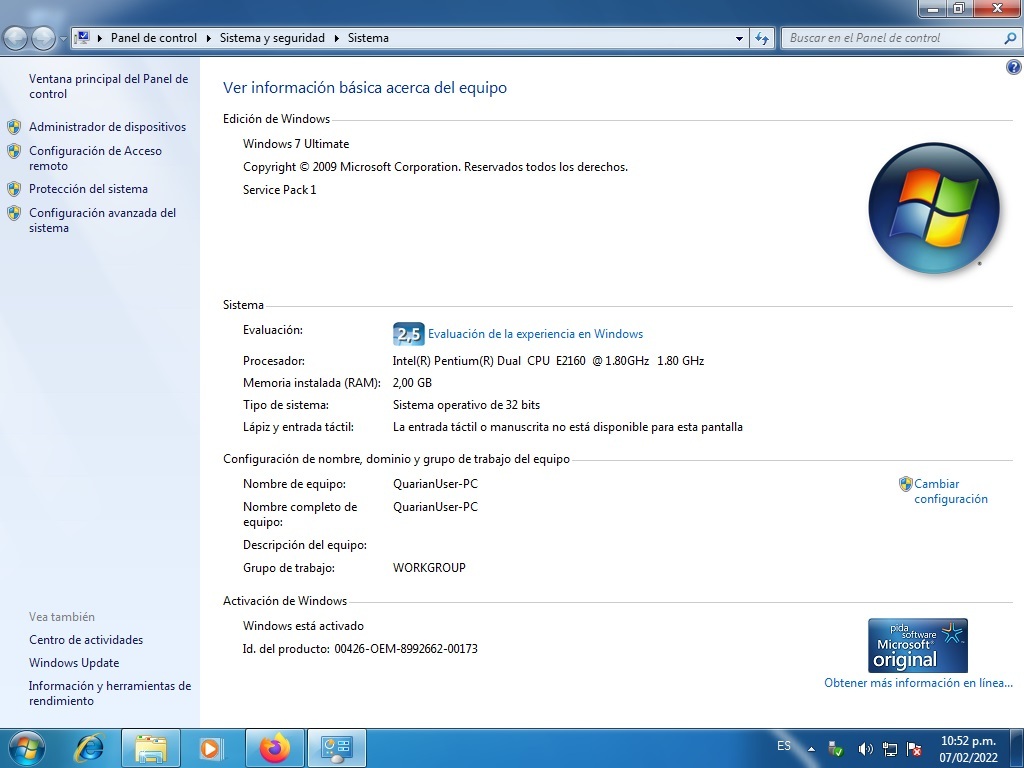Click the 2,00 GB memory value

[x=412, y=383]
